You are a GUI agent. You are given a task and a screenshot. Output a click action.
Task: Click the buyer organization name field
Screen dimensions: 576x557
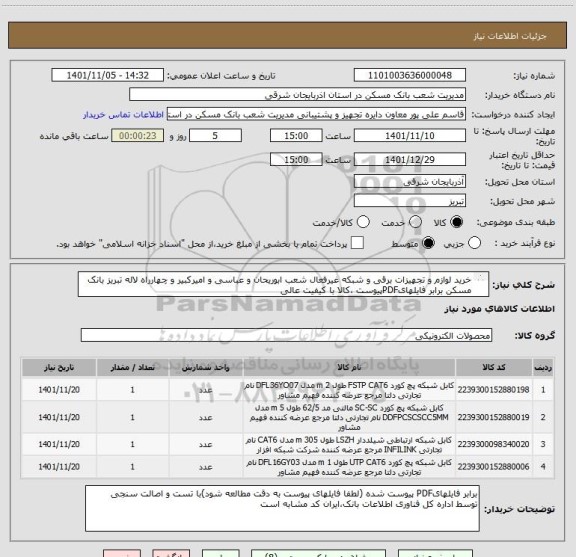pos(298,95)
